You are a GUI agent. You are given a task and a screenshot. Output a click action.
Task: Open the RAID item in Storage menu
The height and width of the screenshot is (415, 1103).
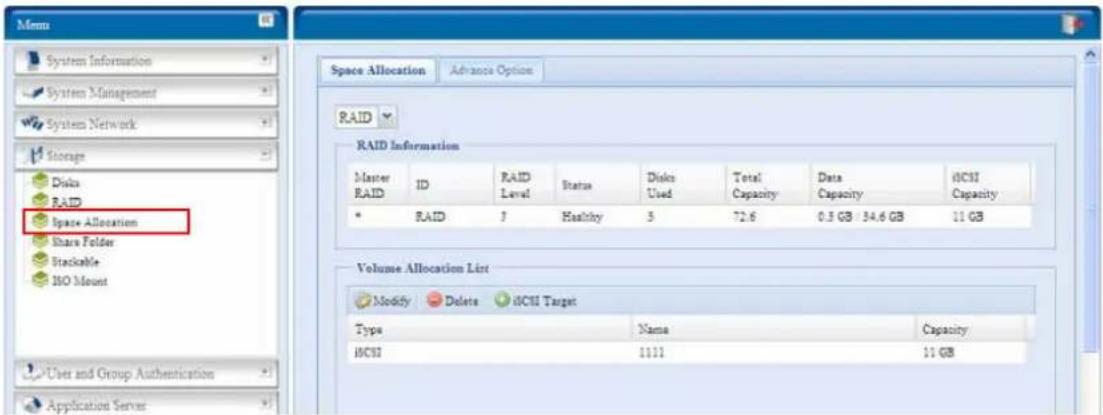tap(69, 203)
